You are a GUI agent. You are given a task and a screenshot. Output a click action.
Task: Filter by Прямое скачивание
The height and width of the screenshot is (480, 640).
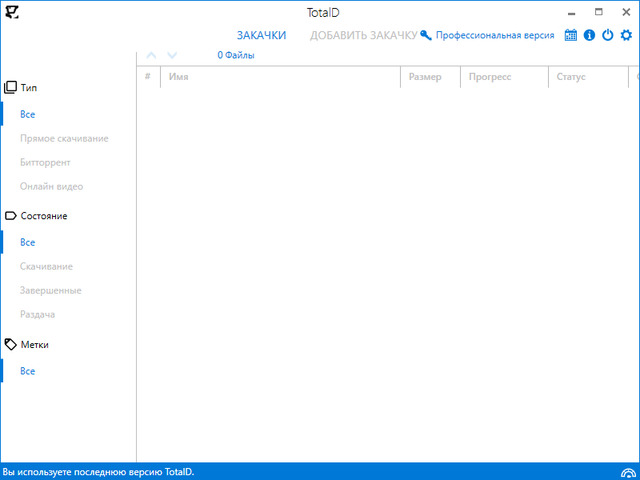64,138
